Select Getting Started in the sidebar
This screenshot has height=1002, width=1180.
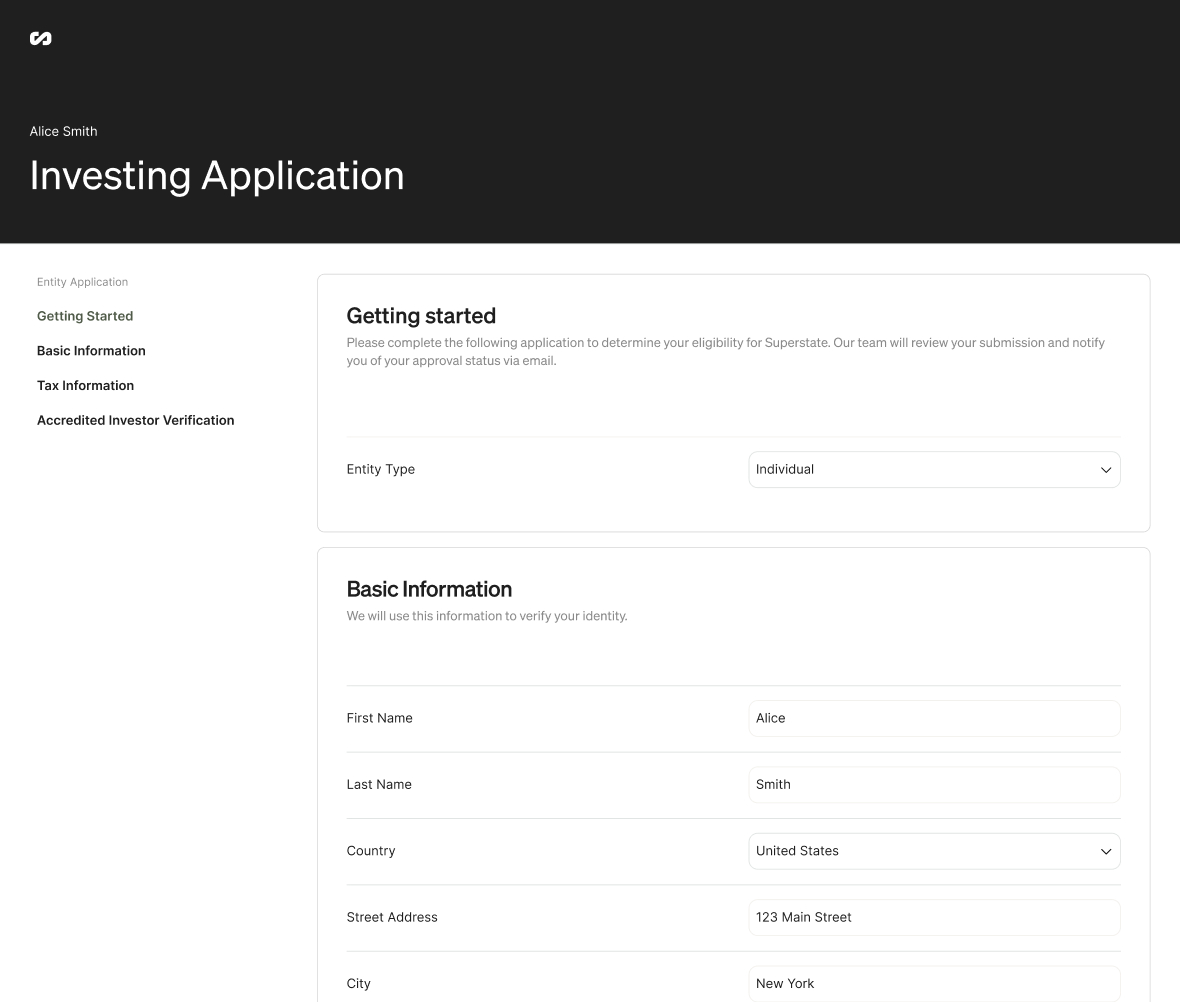point(85,316)
